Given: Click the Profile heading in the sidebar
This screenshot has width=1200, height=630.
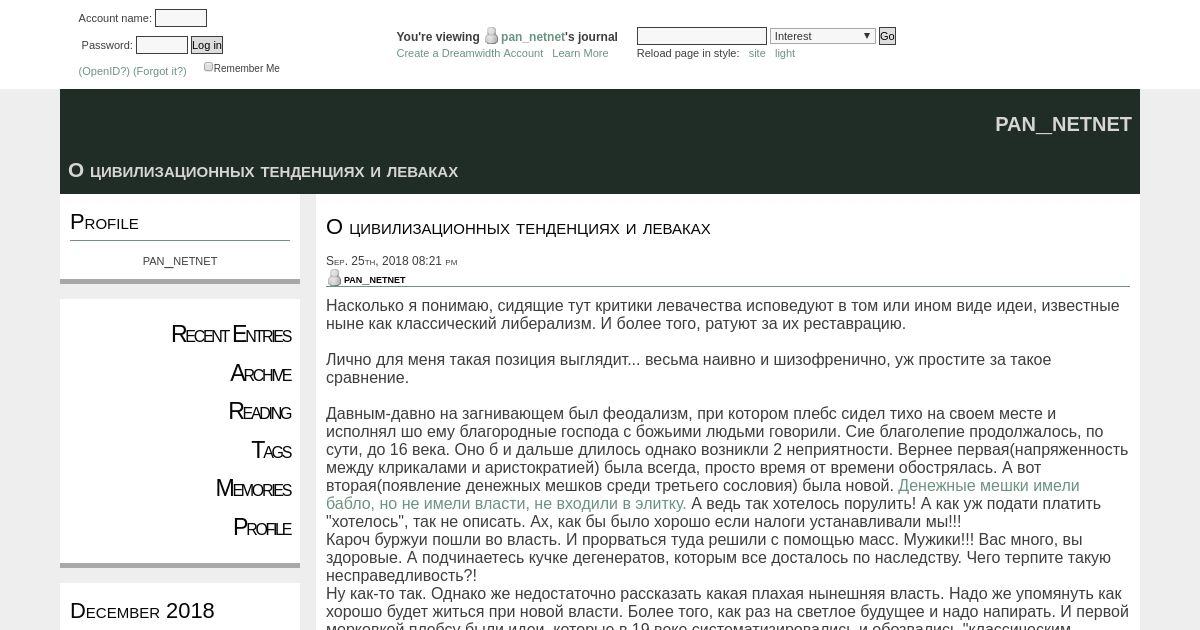Looking at the screenshot, I should (x=104, y=222).
